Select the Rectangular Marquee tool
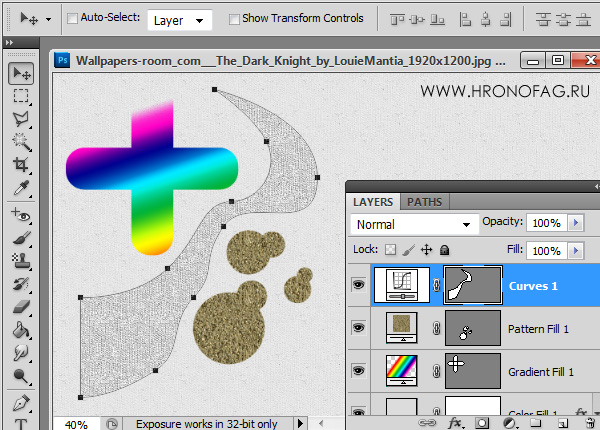The image size is (600, 430). coord(21,96)
